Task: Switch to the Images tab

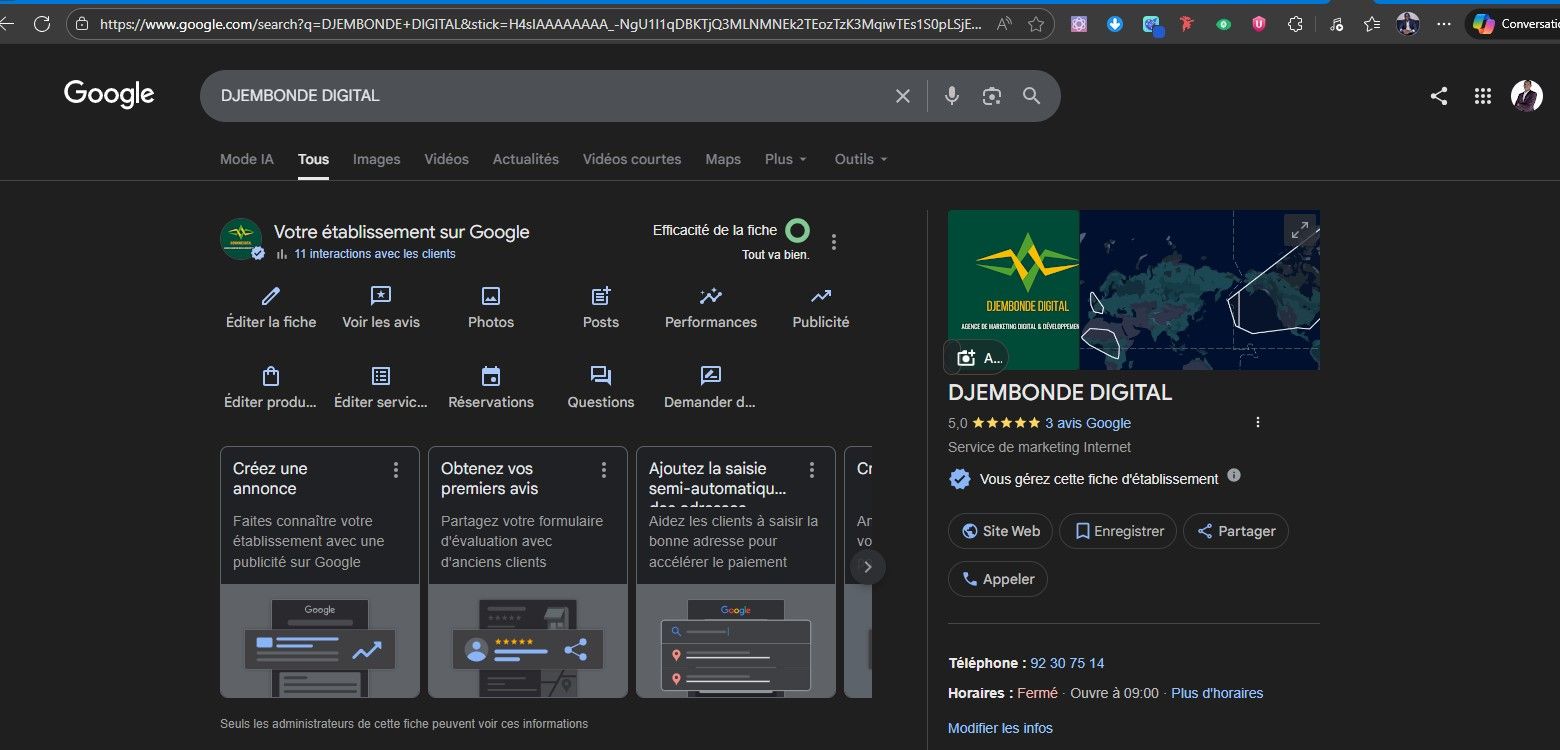Action: click(x=376, y=159)
